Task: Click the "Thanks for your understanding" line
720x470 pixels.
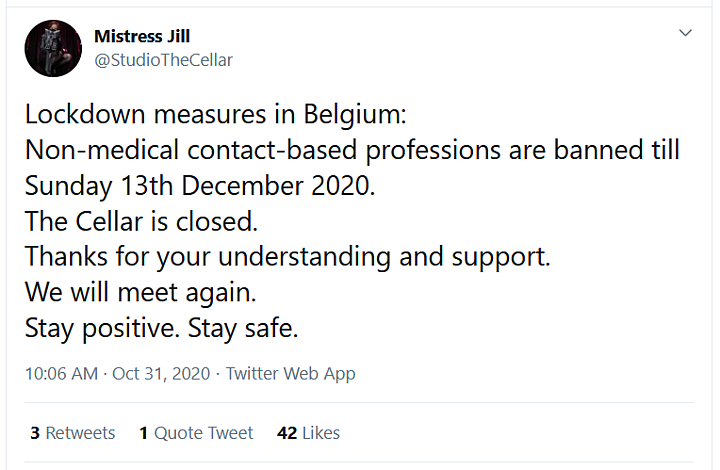Action: point(288,255)
